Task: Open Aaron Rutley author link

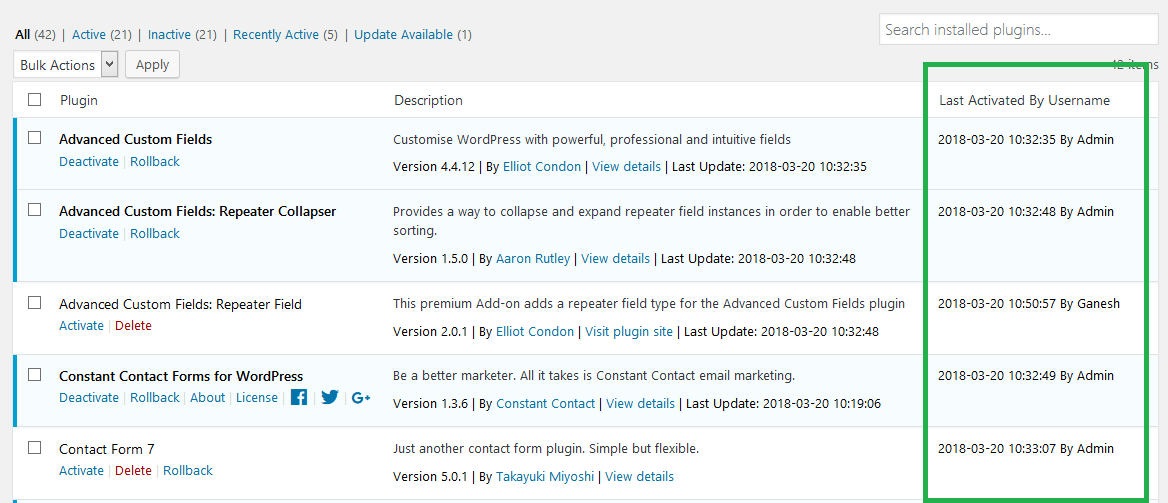Action: tap(533, 259)
